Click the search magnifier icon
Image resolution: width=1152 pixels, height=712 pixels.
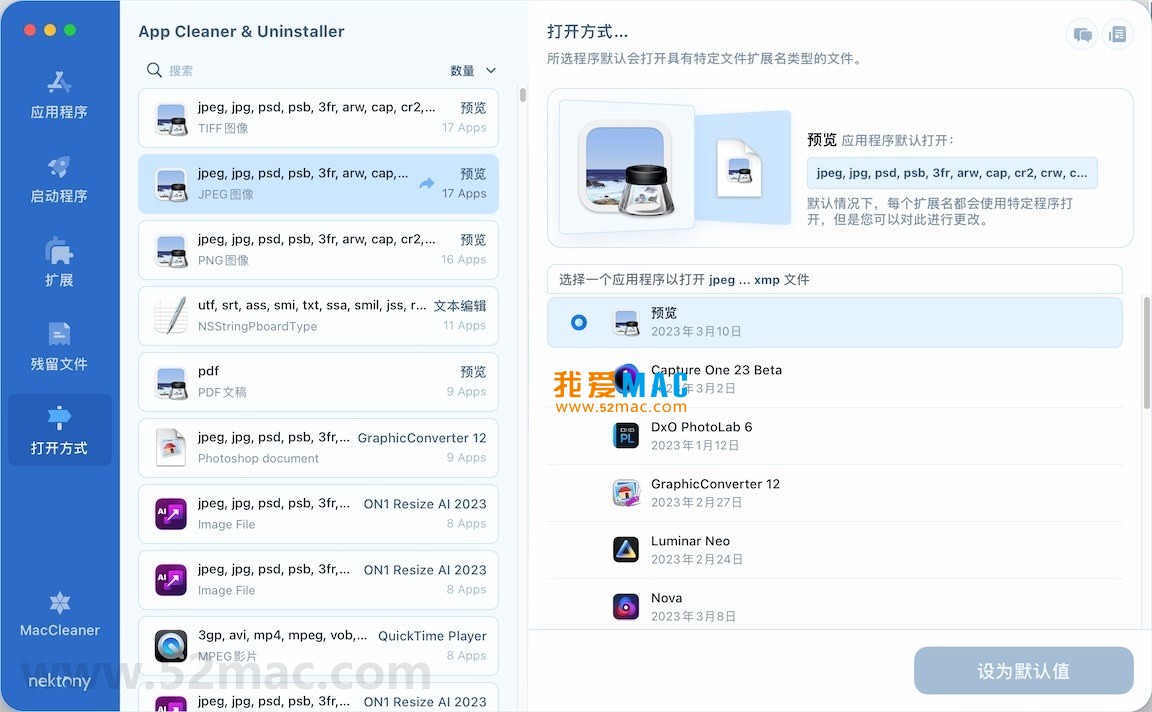(154, 70)
